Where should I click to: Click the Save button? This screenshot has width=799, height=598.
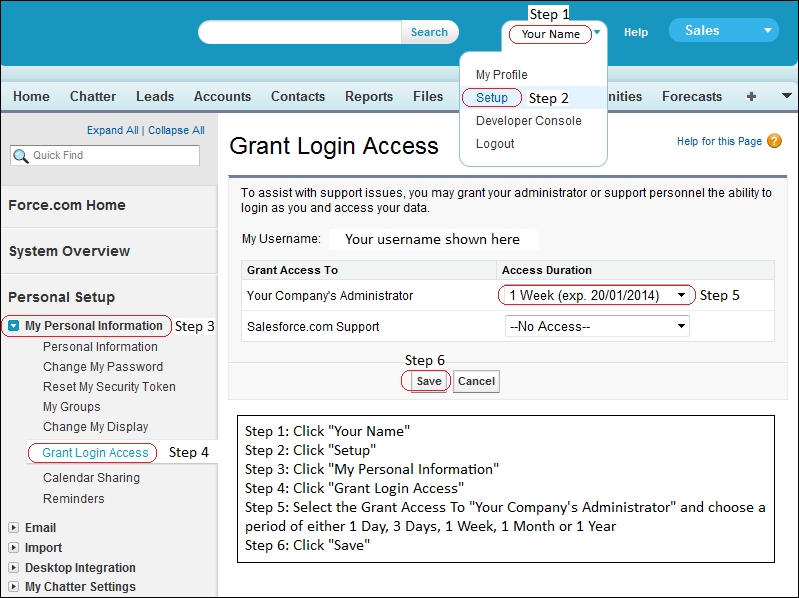(x=429, y=382)
